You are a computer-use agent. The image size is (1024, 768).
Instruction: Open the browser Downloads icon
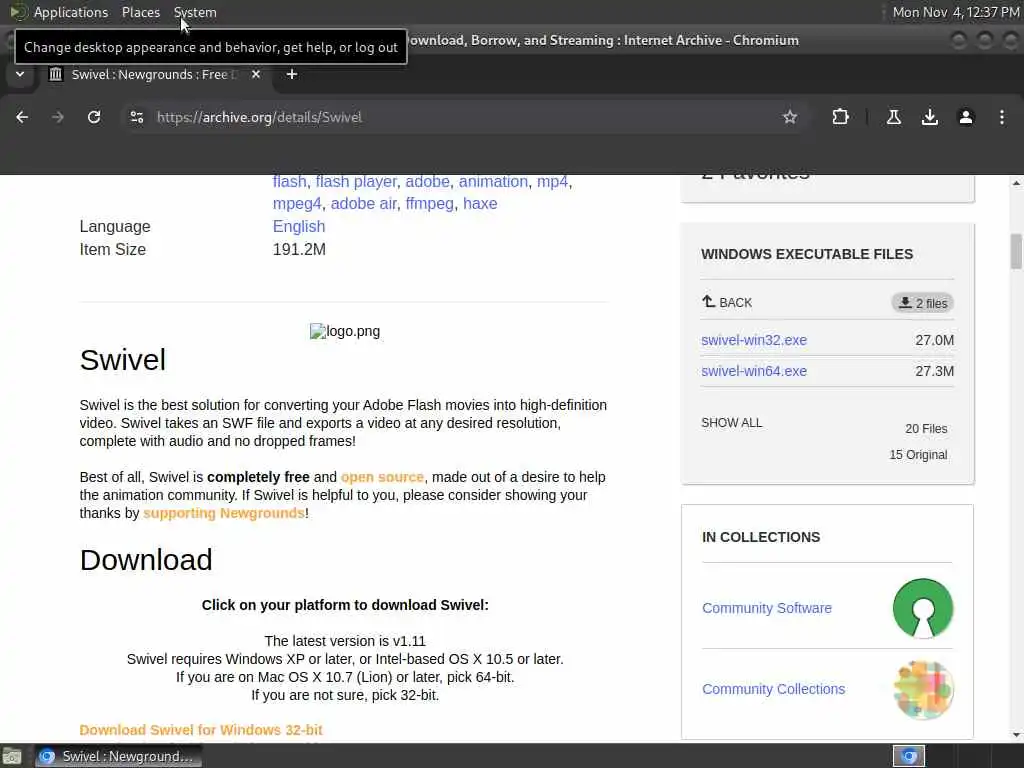[x=930, y=117]
